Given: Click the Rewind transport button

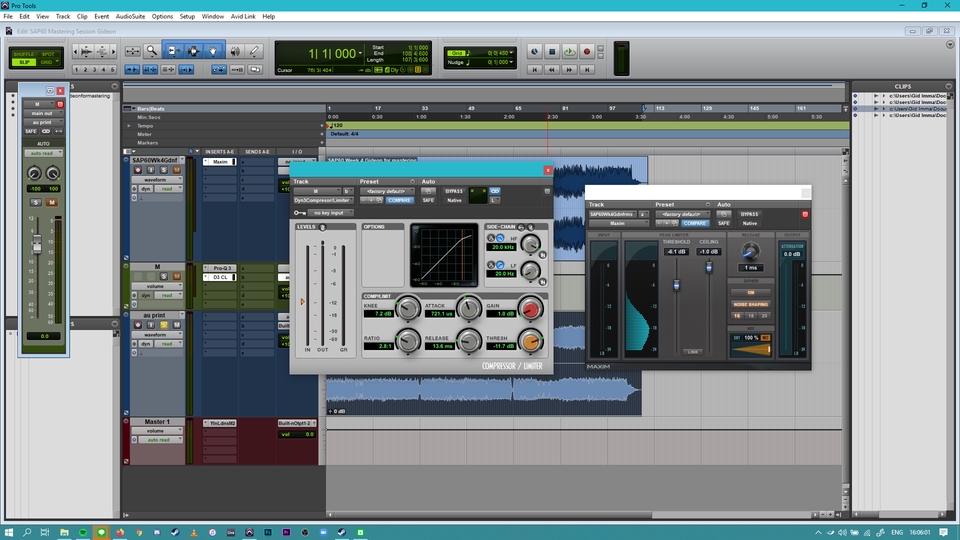Looking at the screenshot, I should (552, 70).
